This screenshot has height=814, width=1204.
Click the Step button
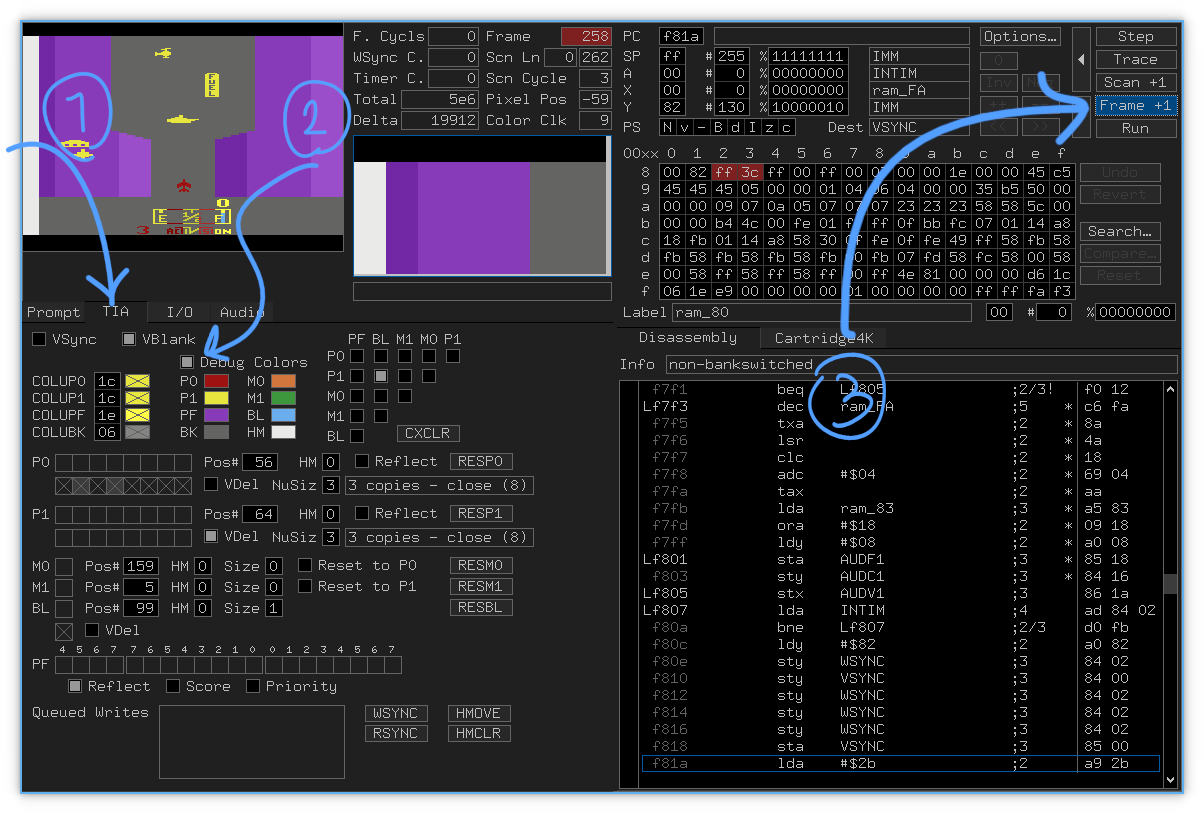[x=1136, y=36]
